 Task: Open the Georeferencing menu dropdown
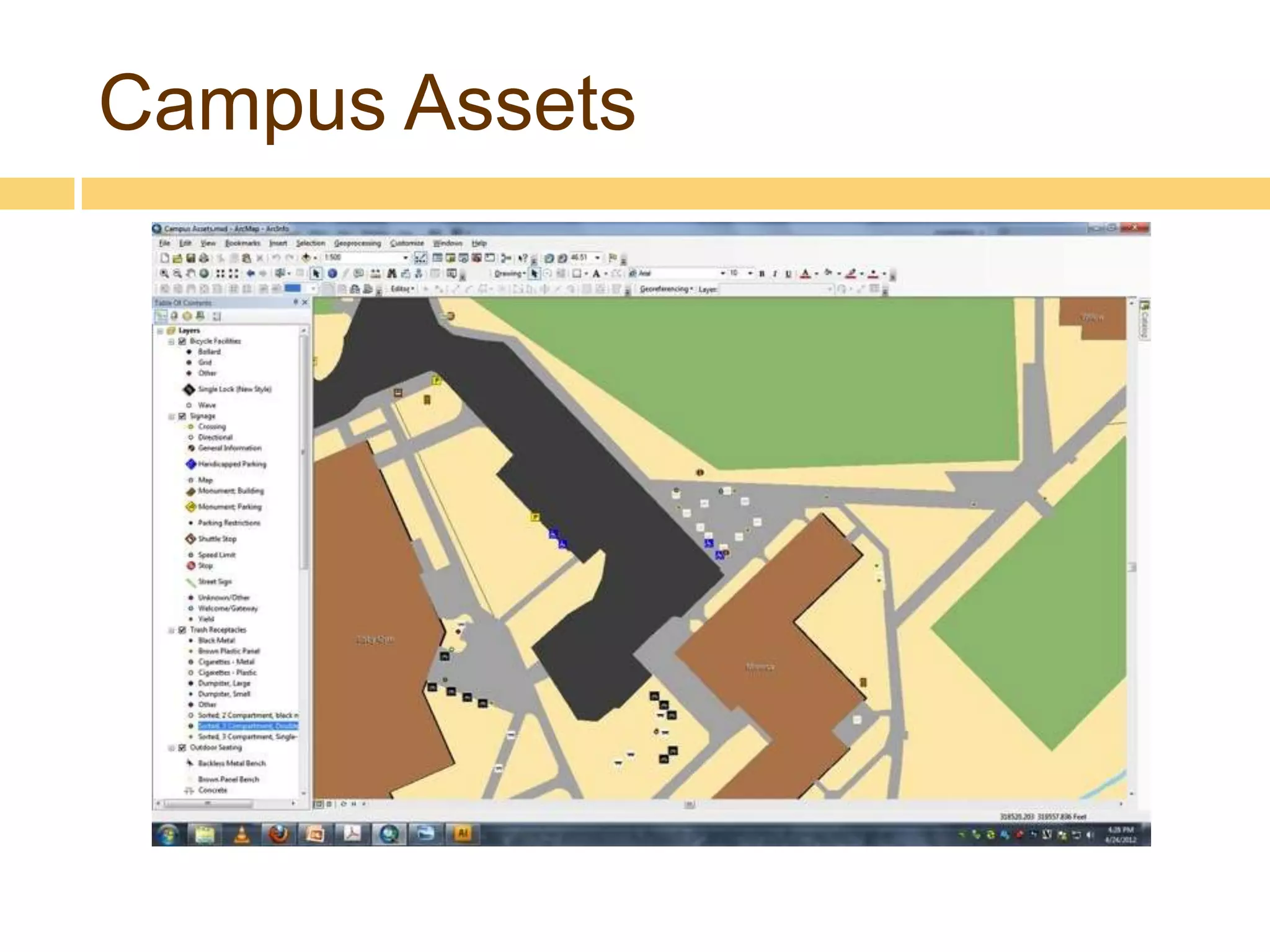666,289
